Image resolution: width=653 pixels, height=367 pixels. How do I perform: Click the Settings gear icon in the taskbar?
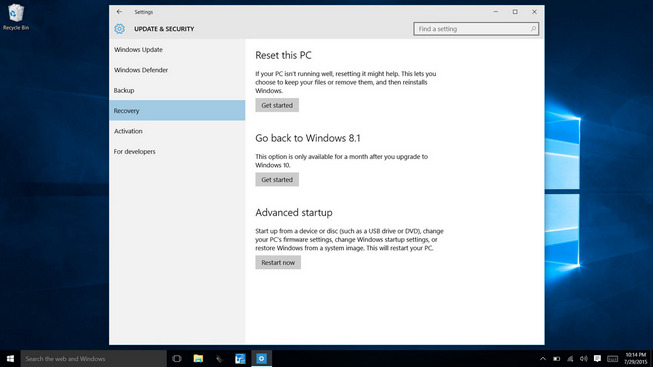tap(262, 359)
